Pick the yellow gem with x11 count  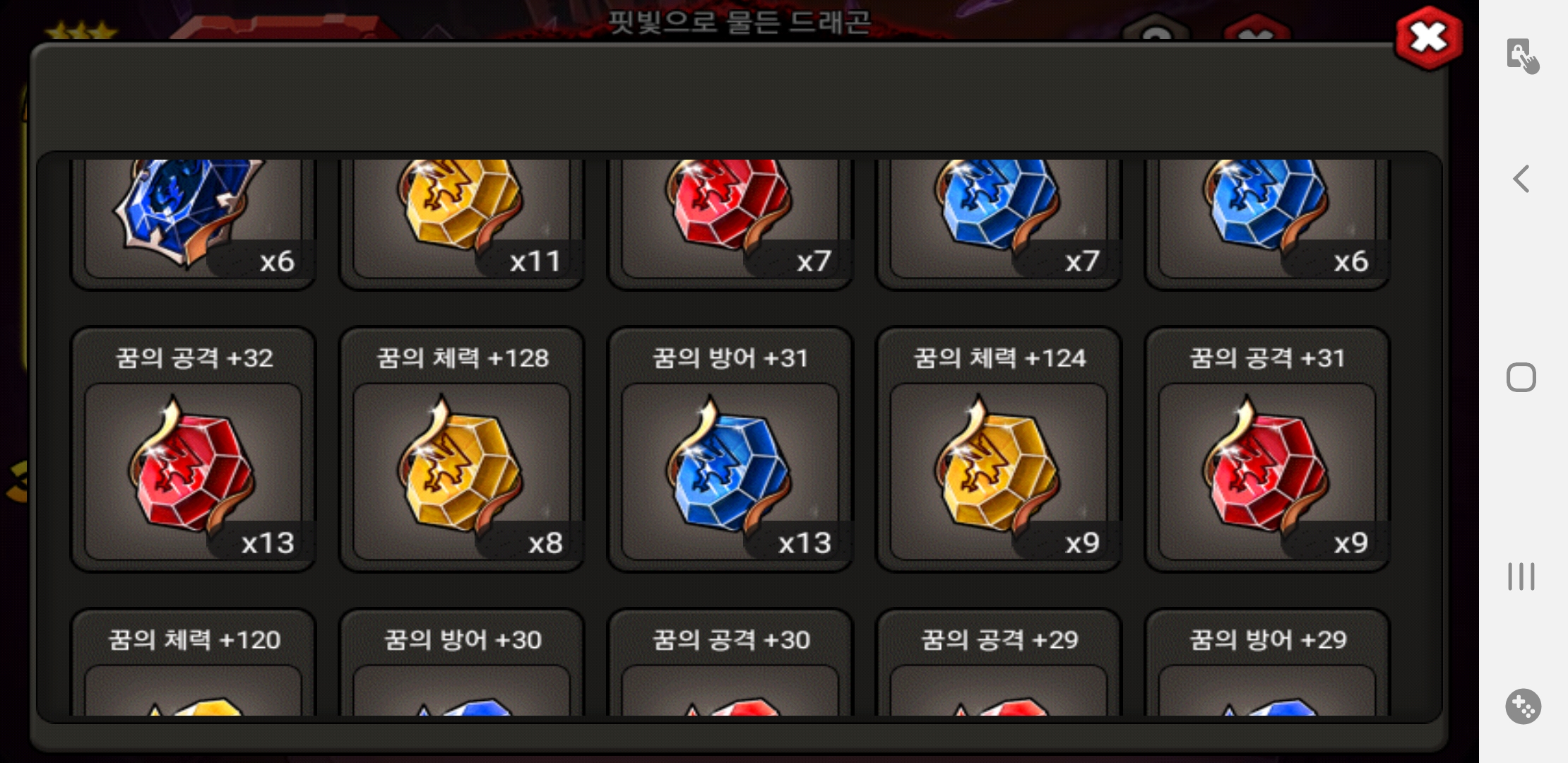tap(461, 223)
